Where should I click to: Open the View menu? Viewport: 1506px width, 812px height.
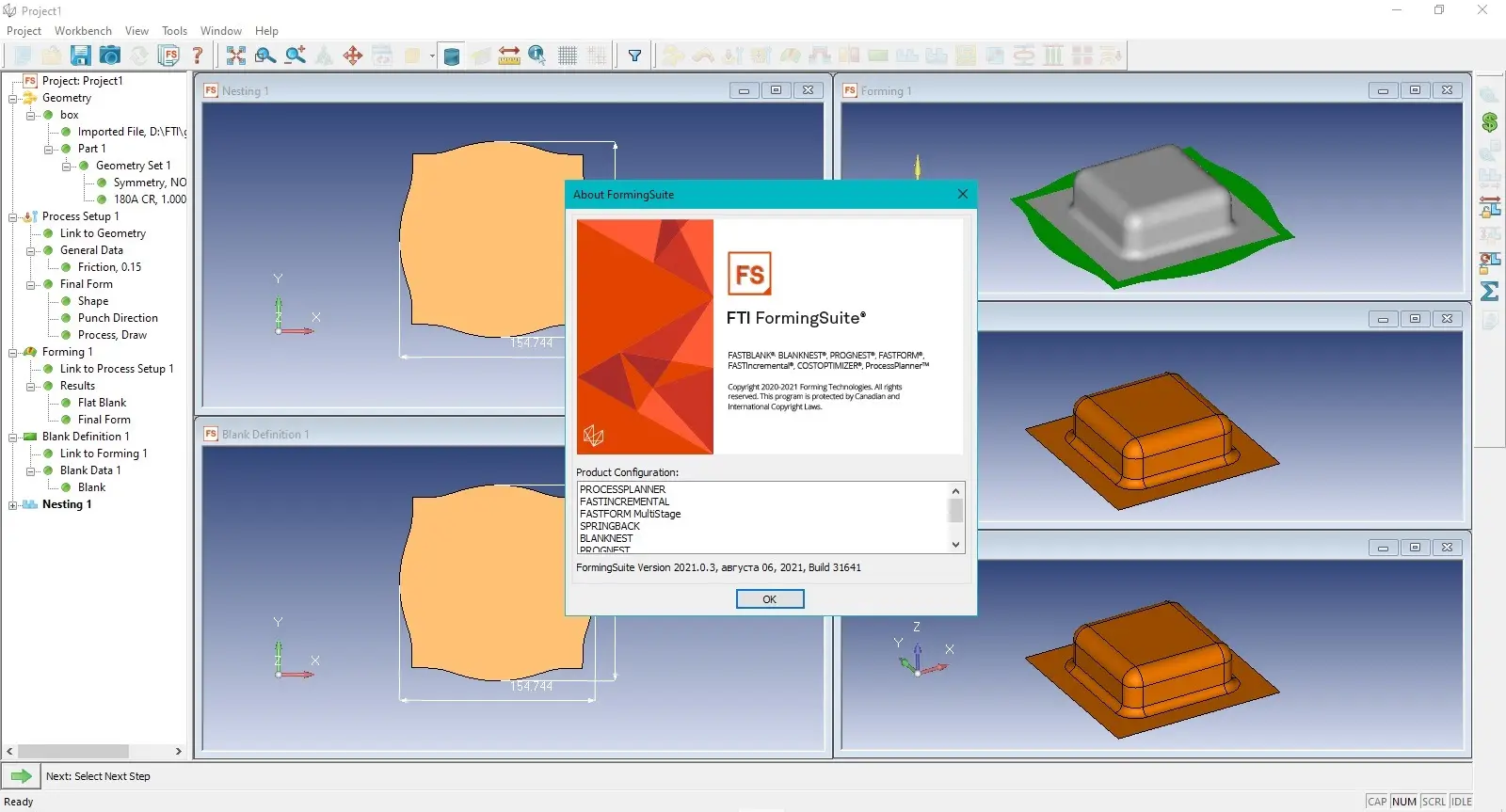pyautogui.click(x=136, y=31)
